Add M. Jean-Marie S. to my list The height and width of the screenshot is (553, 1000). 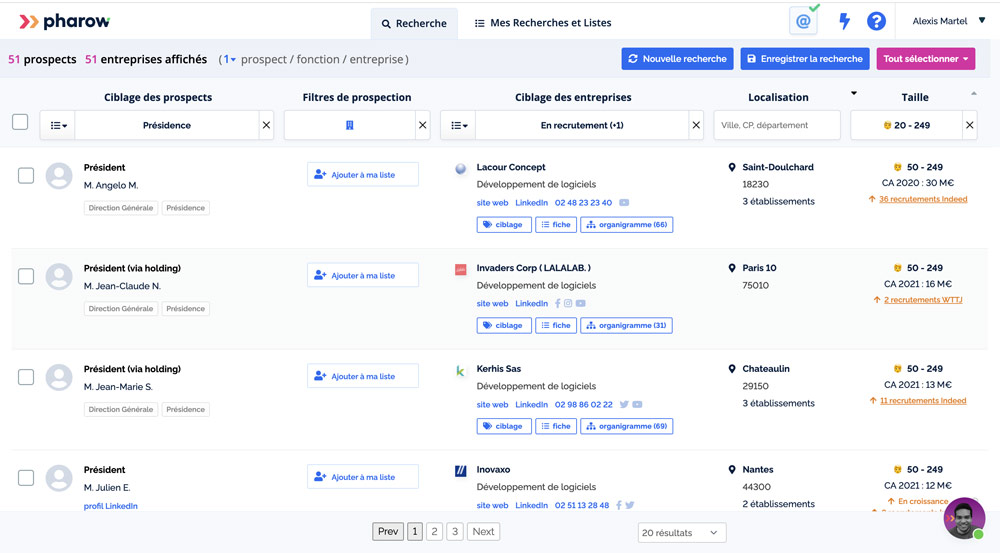pos(363,376)
